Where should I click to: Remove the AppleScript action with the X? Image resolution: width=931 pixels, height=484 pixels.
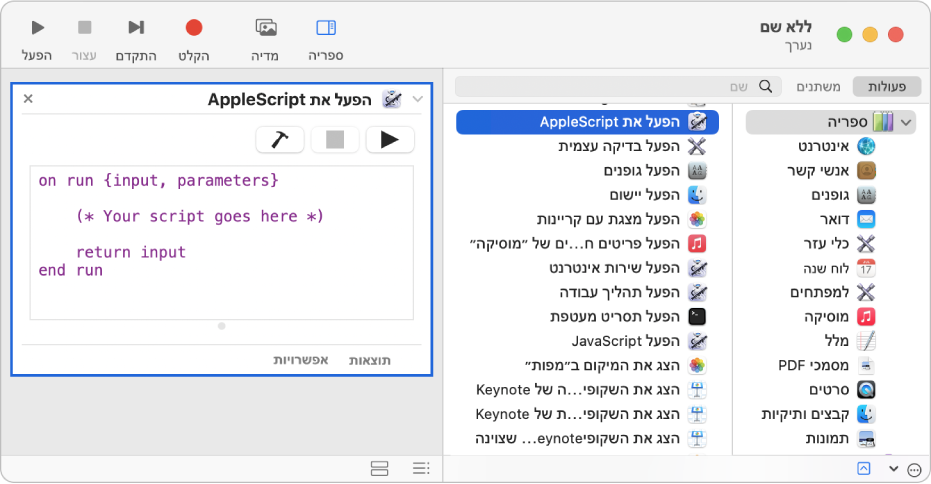28,99
